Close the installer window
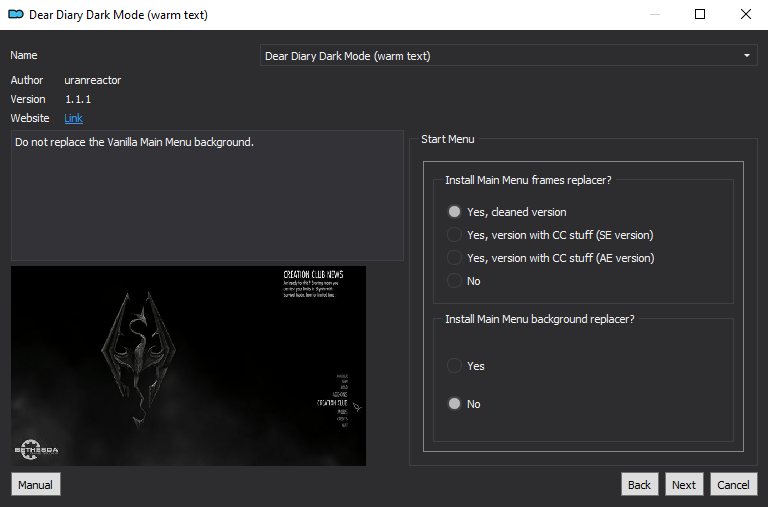Image resolution: width=768 pixels, height=507 pixels. click(745, 14)
